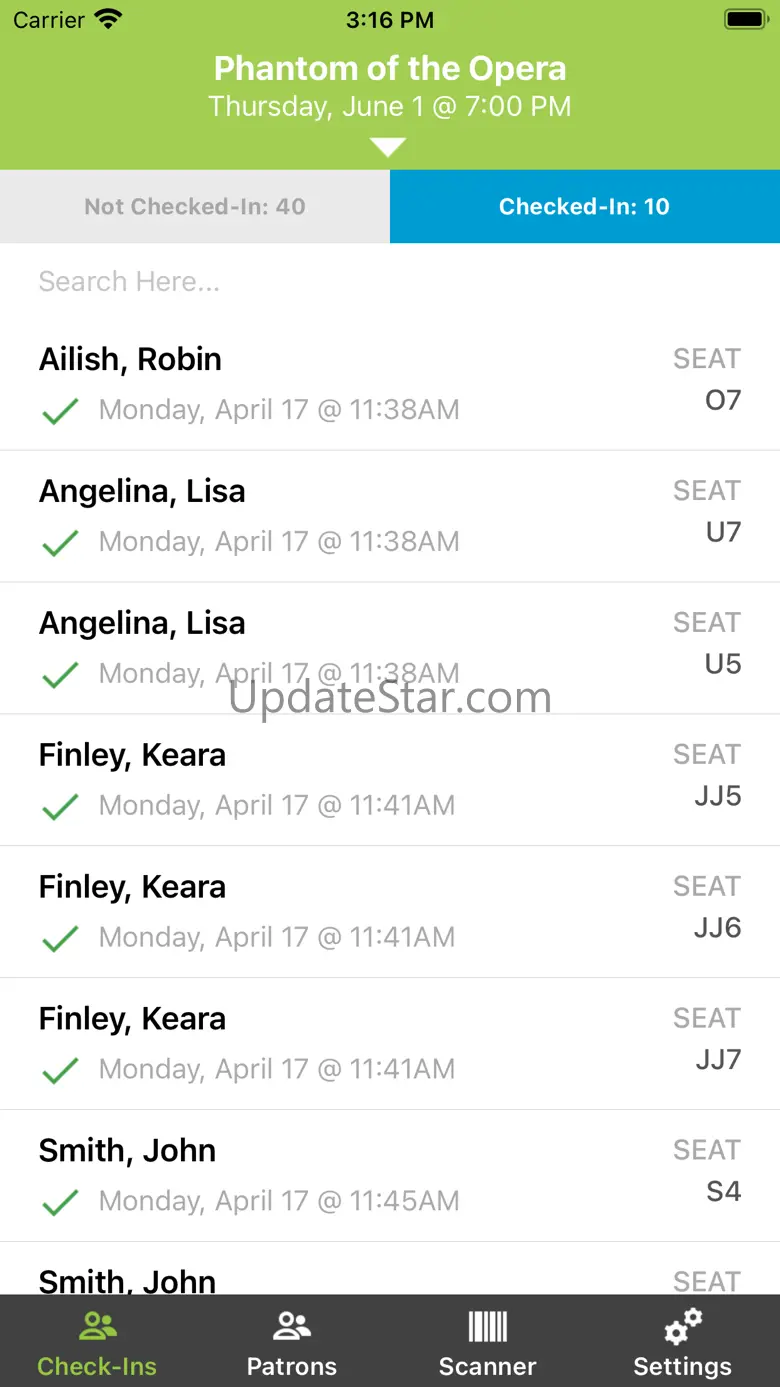Image resolution: width=780 pixels, height=1387 pixels.
Task: Toggle check-in for Angelina, Lisa seat U5
Action: (60, 675)
